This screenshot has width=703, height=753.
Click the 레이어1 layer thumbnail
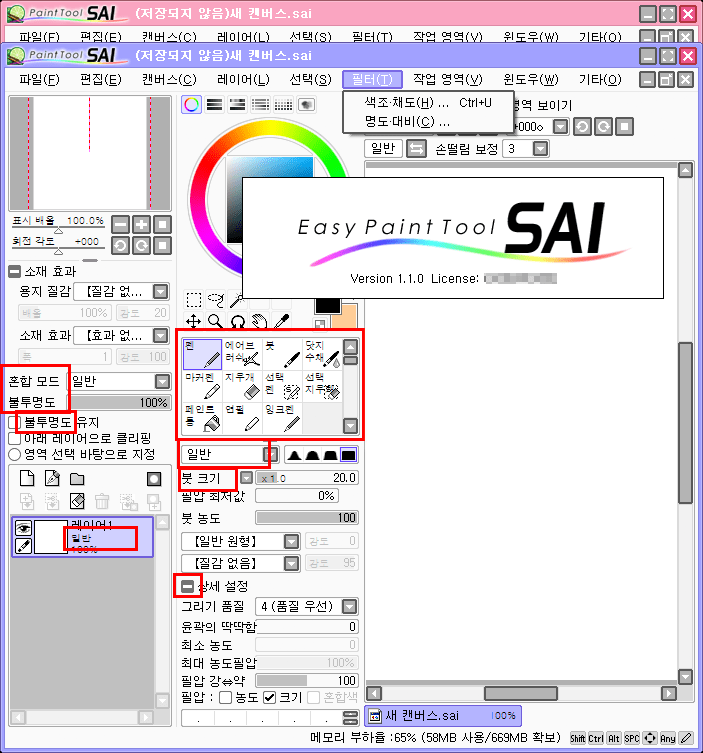[x=51, y=537]
